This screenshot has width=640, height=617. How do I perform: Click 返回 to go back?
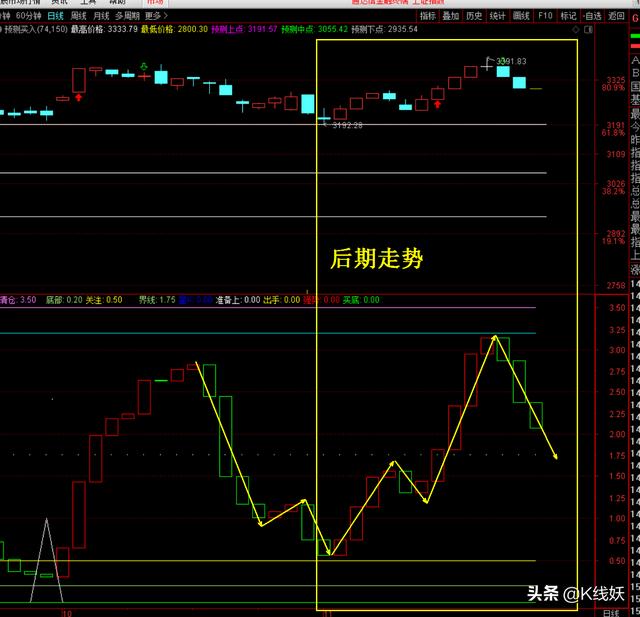point(616,16)
